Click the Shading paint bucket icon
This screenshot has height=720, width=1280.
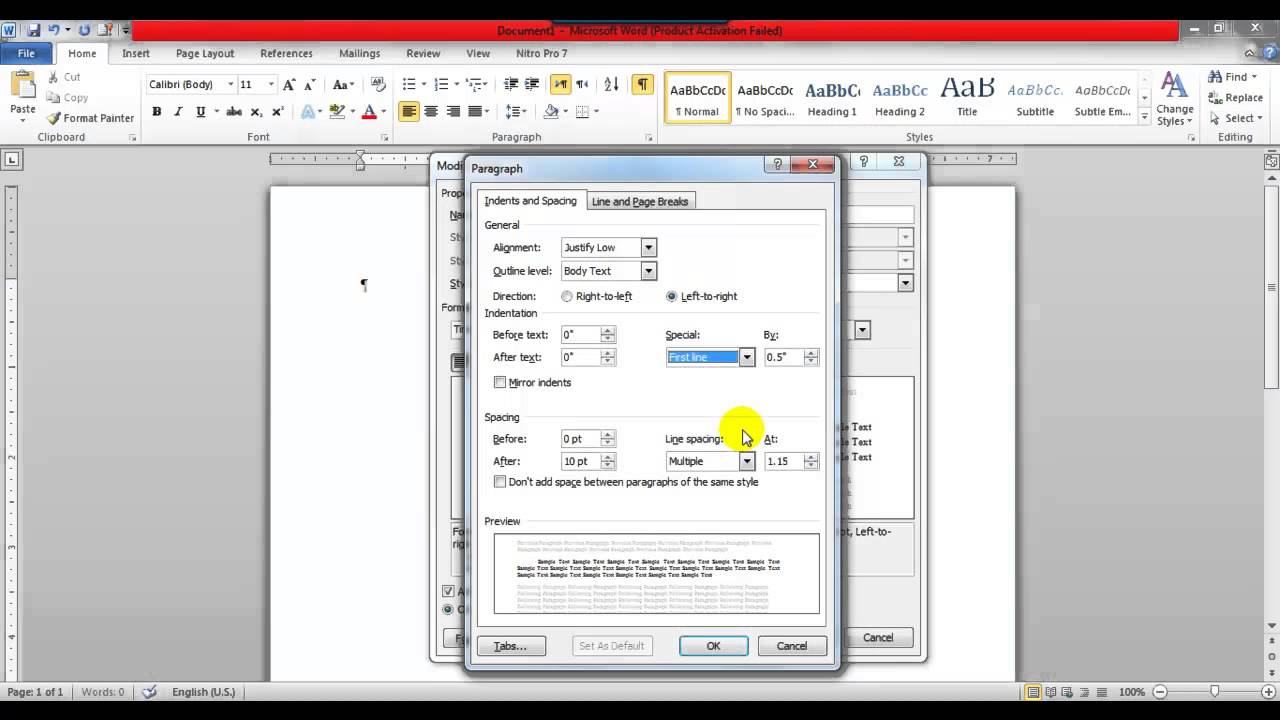click(x=552, y=112)
